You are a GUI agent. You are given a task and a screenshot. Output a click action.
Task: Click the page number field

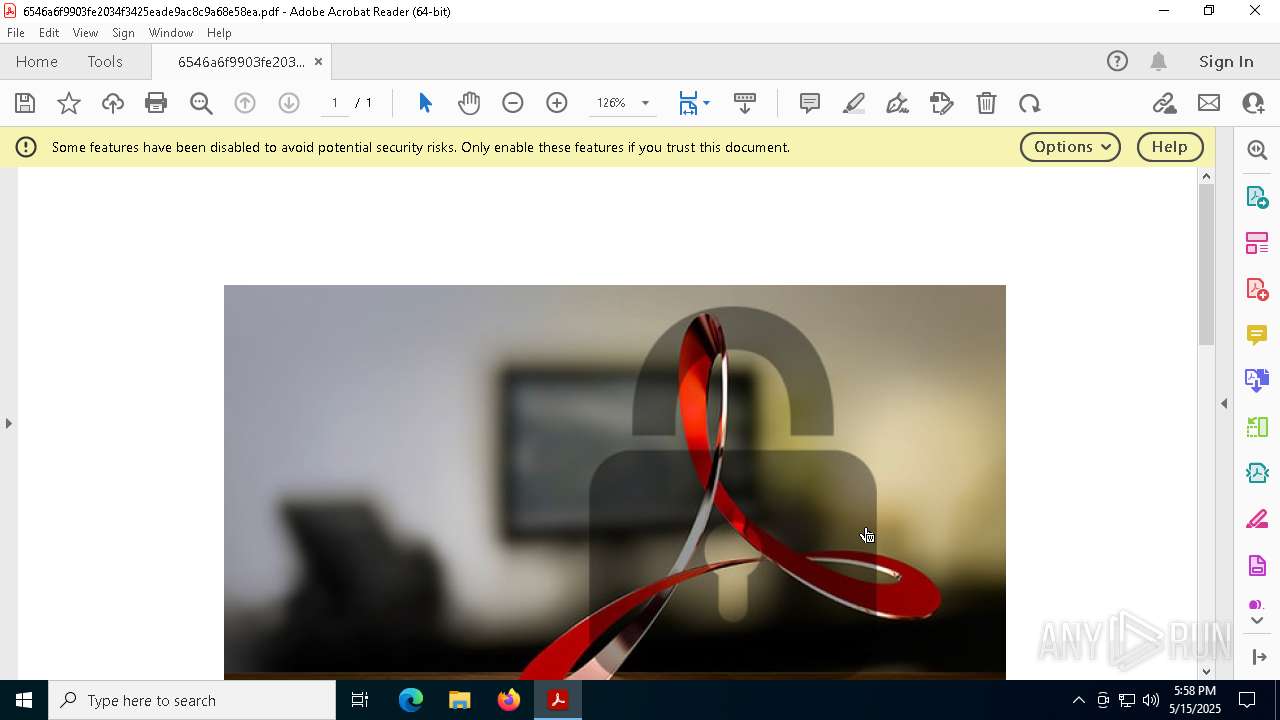point(335,103)
